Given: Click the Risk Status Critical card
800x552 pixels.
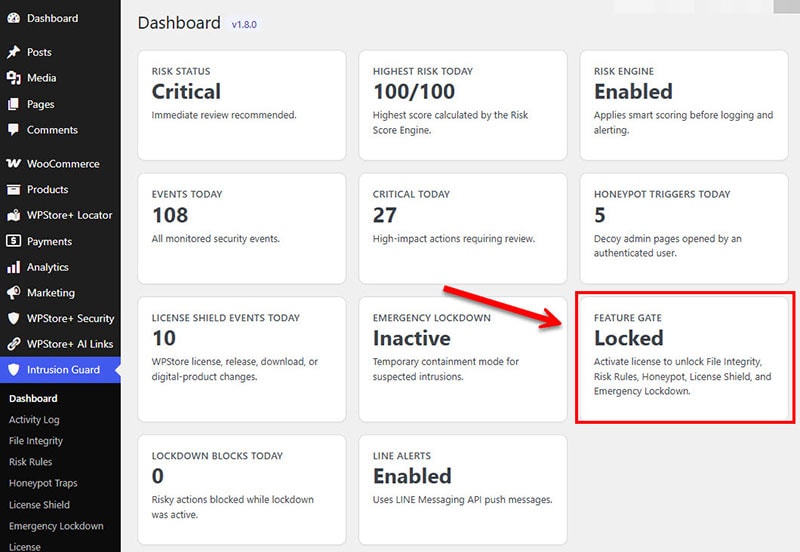Looking at the screenshot, I should pos(242,105).
